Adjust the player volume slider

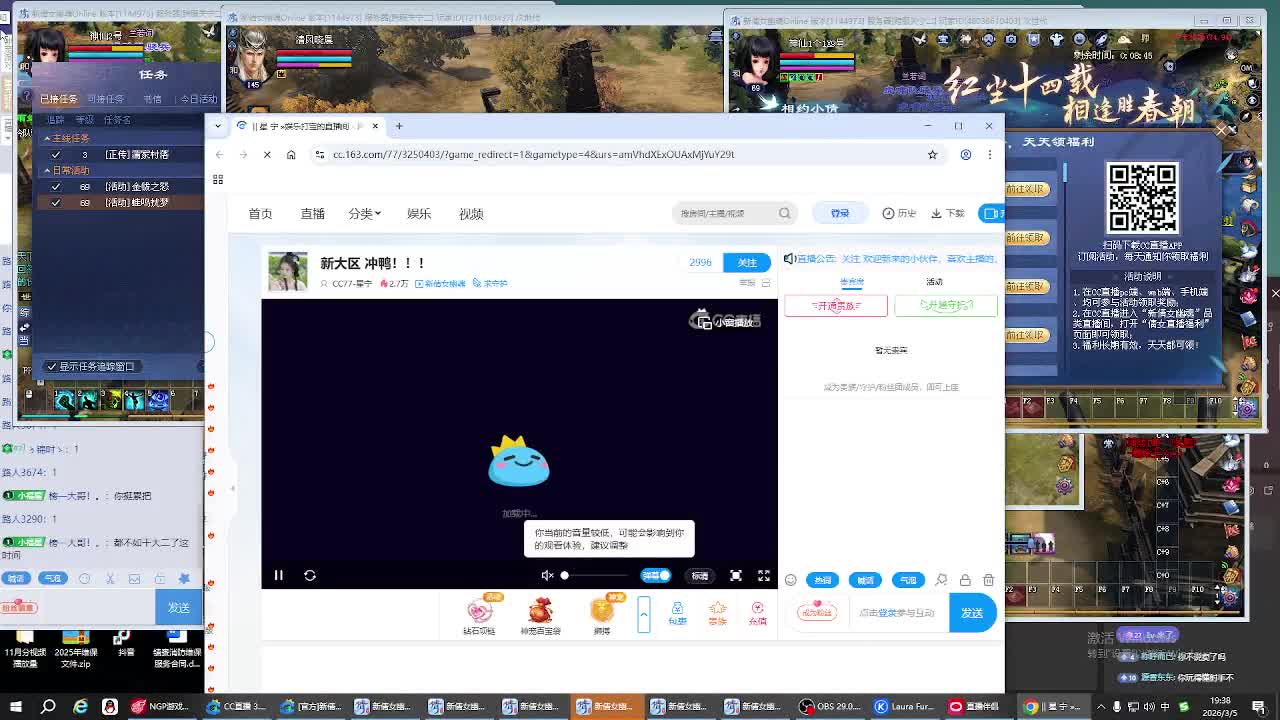595,575
